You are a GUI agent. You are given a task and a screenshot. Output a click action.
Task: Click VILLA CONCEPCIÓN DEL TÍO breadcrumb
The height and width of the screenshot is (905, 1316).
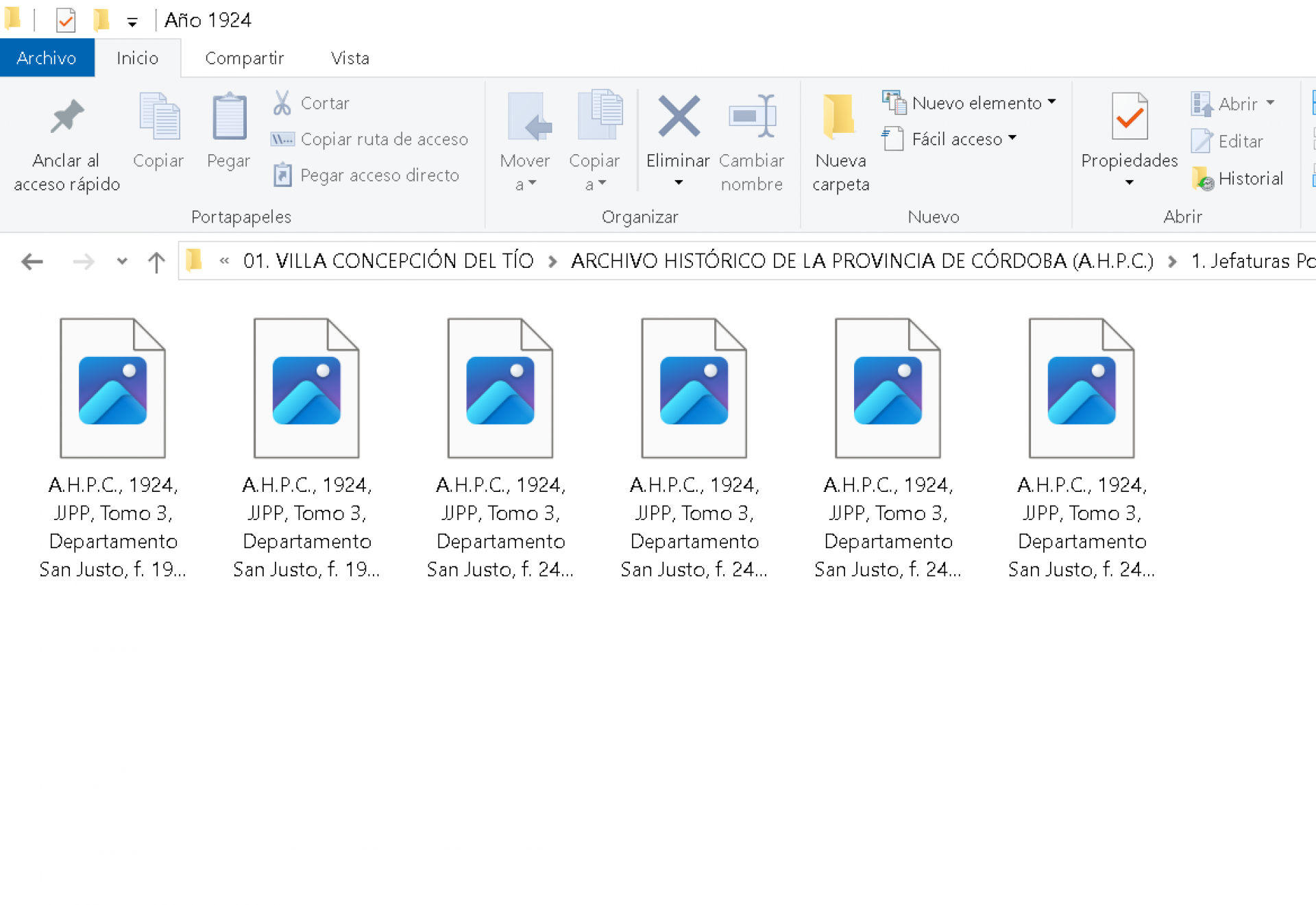[388, 261]
